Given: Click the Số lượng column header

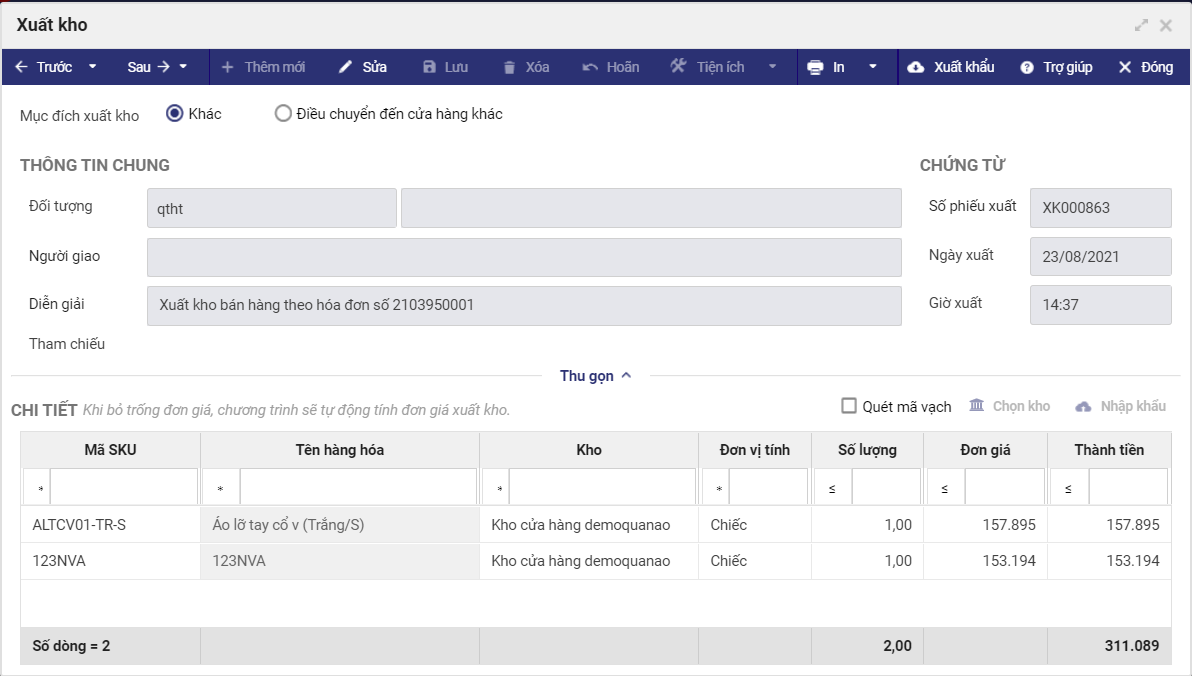Looking at the screenshot, I should click(867, 450).
